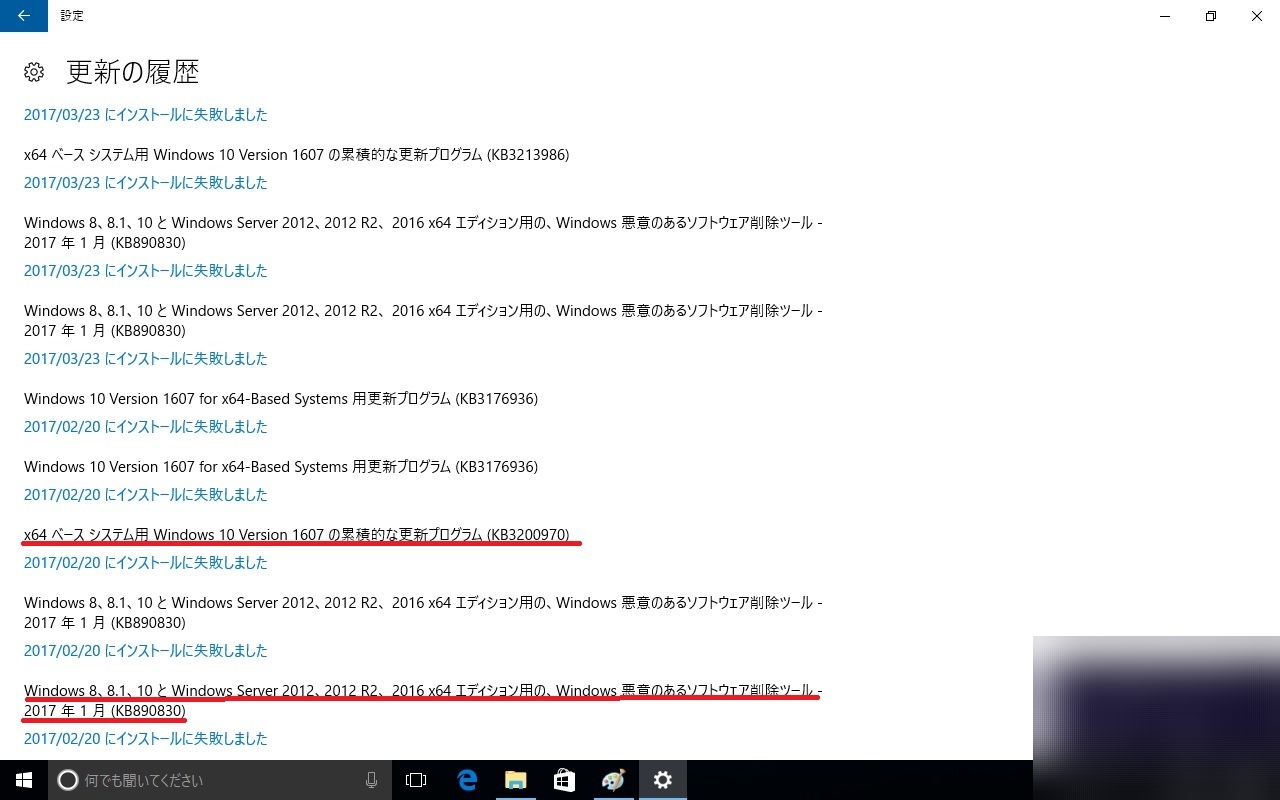This screenshot has width=1280, height=800.
Task: Select the KB3213986 cumulative update title
Action: 297,155
